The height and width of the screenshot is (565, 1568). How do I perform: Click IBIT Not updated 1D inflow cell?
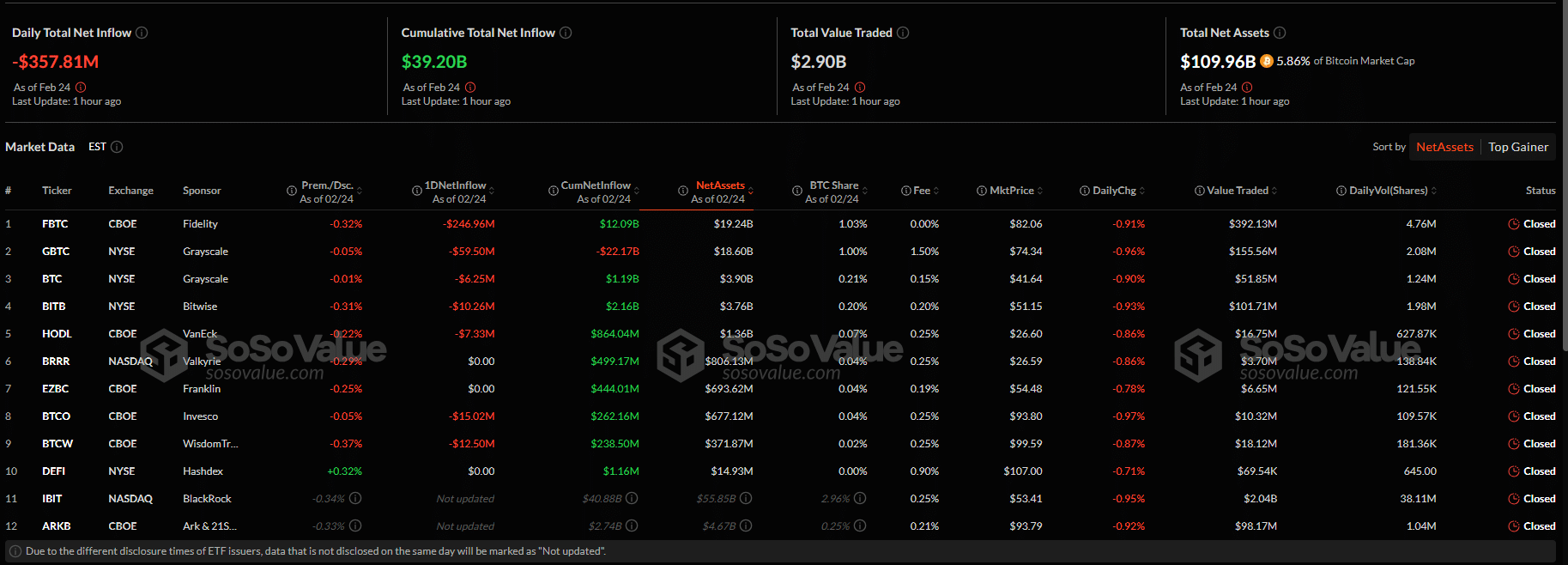point(465,499)
